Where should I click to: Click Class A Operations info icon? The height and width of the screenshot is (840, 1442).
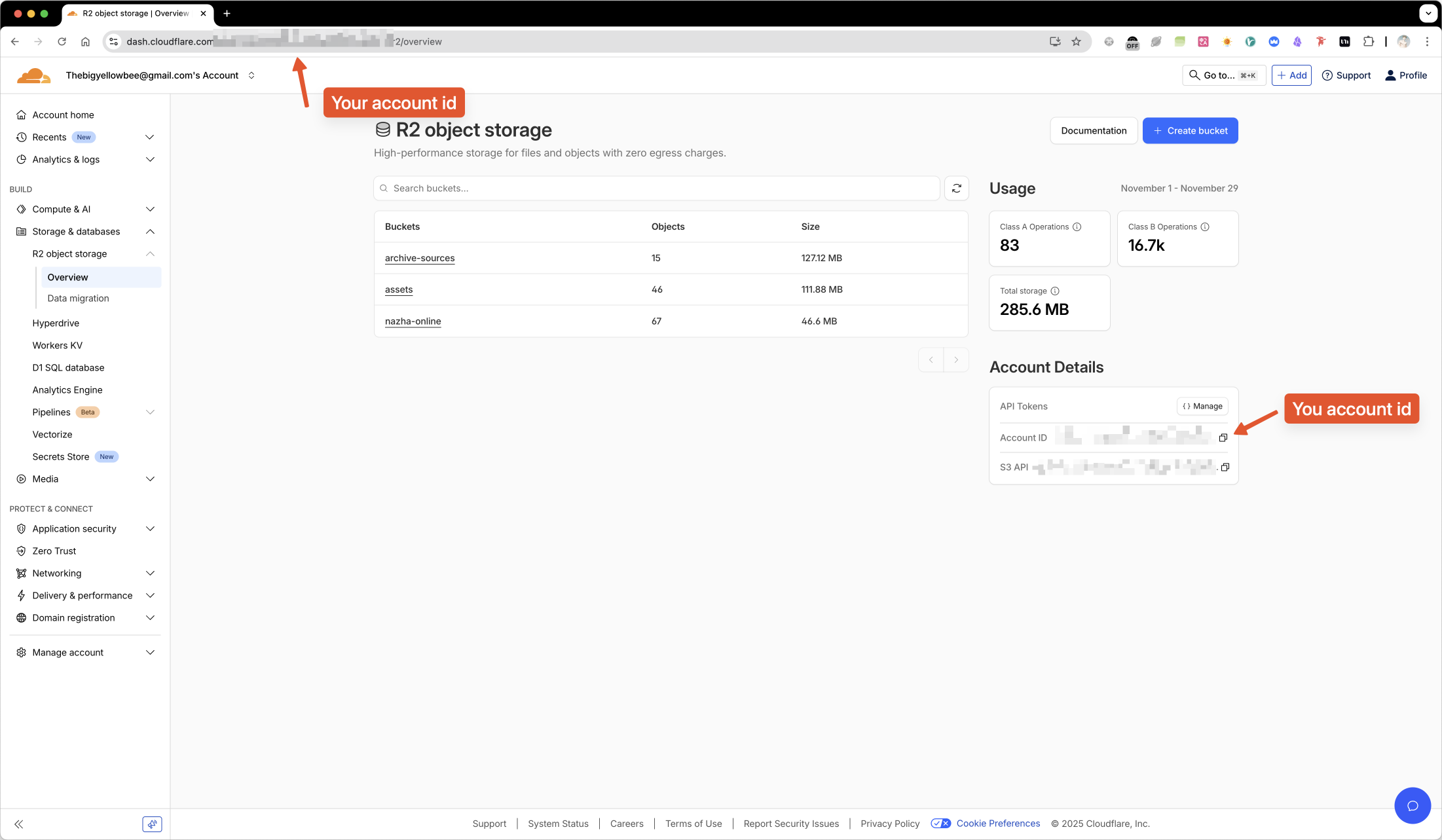tap(1077, 227)
